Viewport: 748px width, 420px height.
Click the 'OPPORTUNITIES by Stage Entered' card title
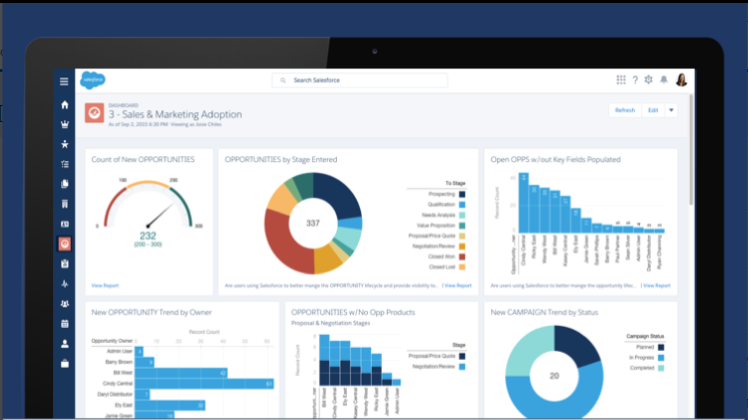coord(281,159)
